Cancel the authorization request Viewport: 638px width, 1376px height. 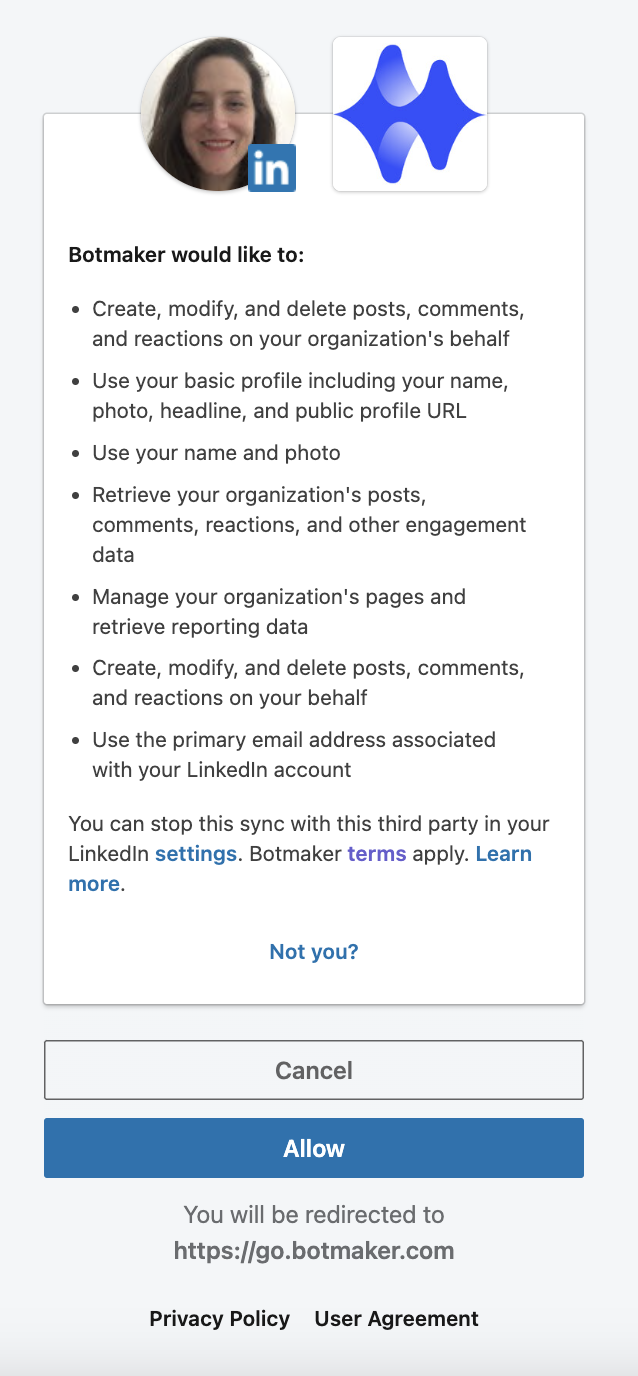[314, 1070]
